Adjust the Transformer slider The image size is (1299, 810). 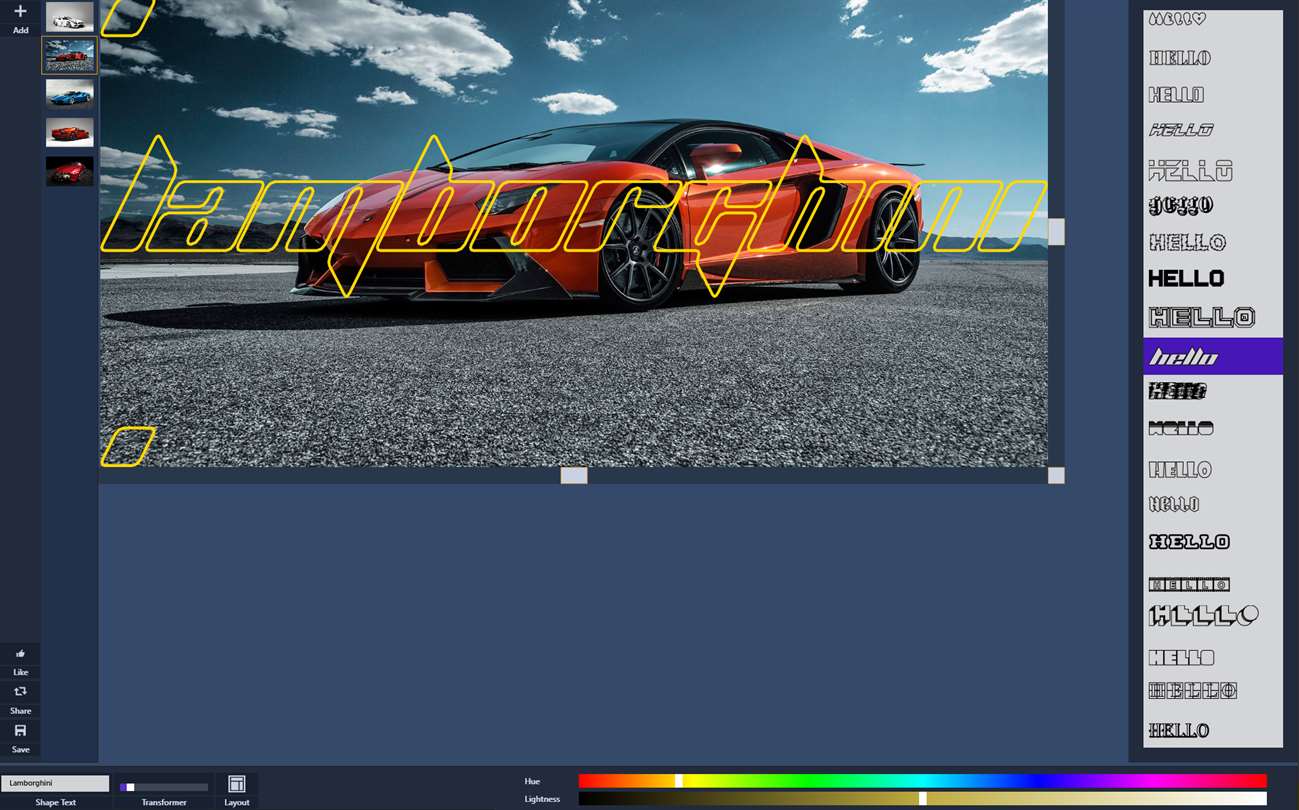(x=164, y=787)
